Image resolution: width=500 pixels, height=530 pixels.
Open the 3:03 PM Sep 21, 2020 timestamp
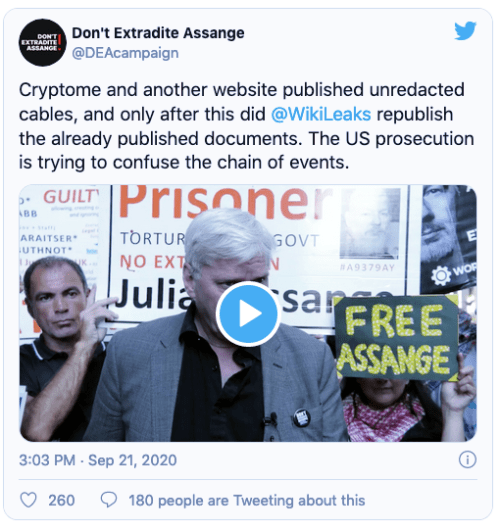point(98,460)
